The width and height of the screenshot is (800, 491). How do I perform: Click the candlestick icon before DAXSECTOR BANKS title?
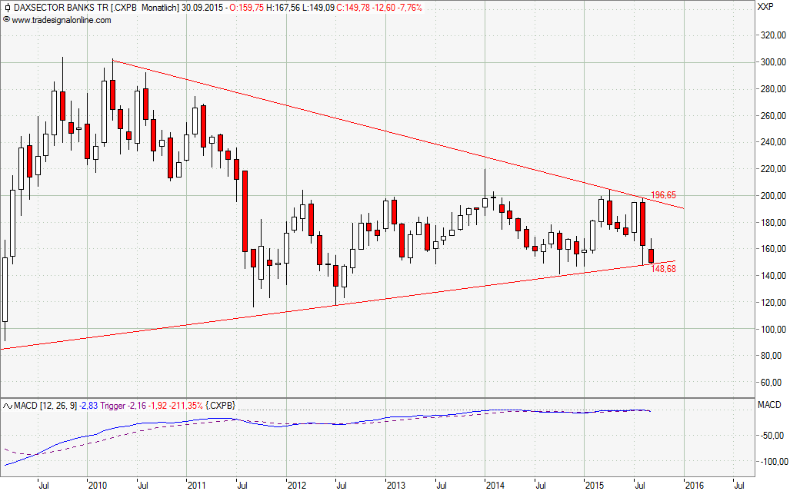click(6, 7)
